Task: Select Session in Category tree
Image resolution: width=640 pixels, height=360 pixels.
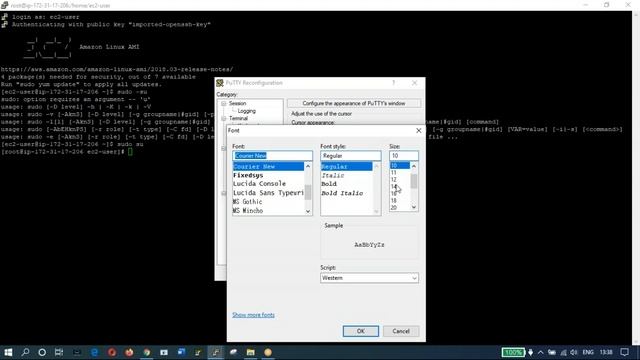Action: [238, 104]
